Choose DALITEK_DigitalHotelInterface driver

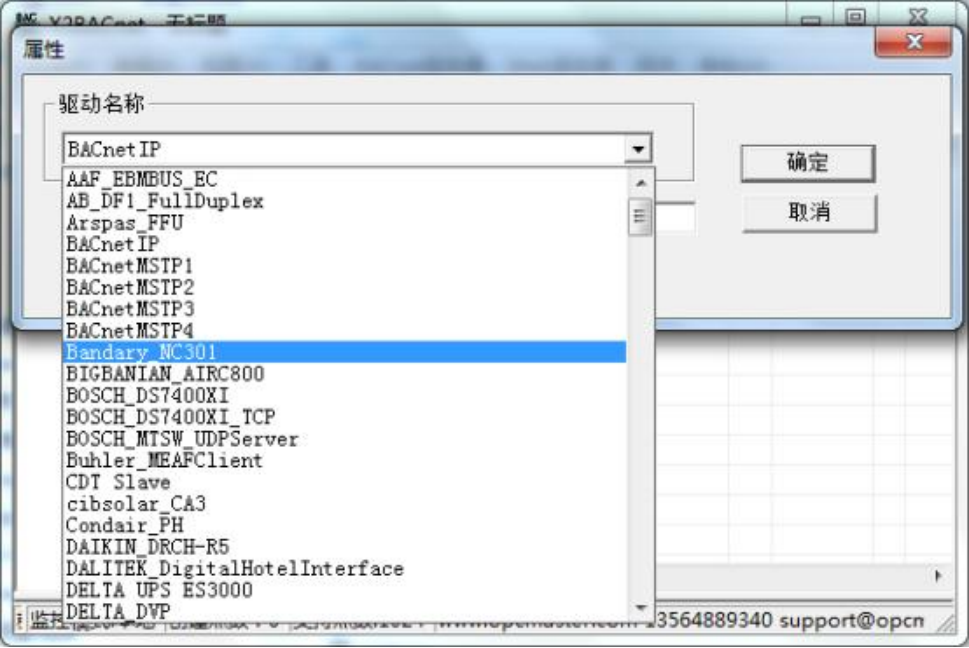[345, 568]
